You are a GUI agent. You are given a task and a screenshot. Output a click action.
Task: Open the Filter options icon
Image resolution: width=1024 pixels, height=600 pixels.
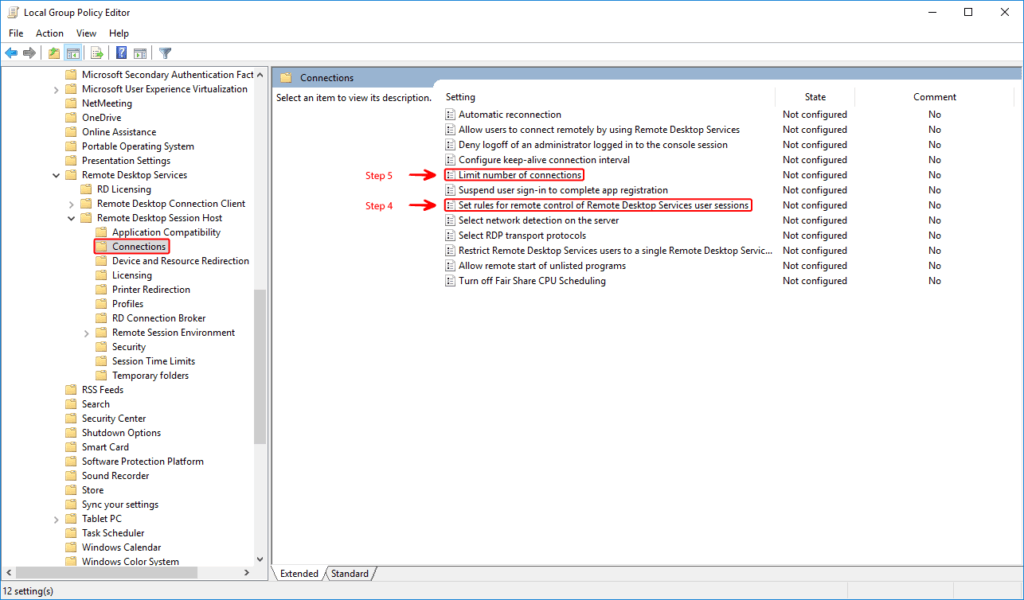166,52
